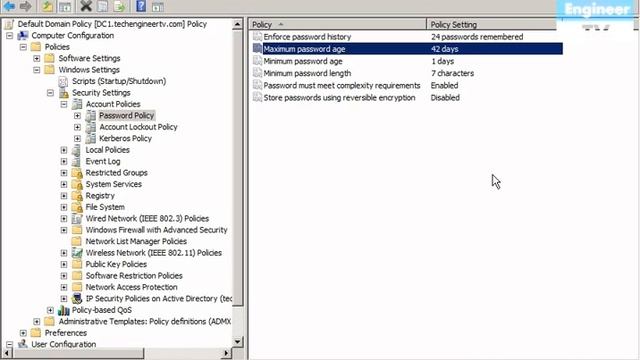Click the Export List toolbar icon
The width and height of the screenshot is (640, 360).
point(119,6)
